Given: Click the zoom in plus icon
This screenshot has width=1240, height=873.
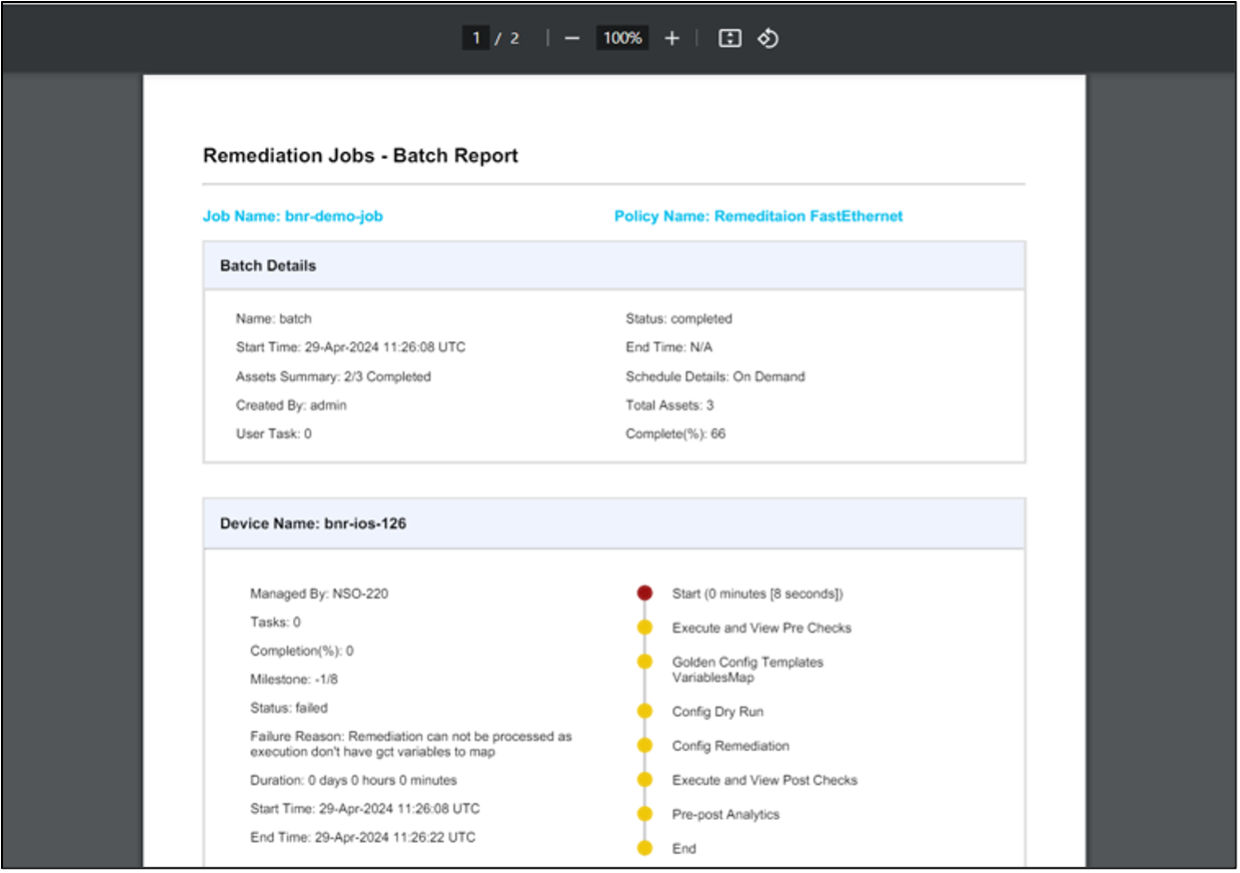Looking at the screenshot, I should 672,38.
